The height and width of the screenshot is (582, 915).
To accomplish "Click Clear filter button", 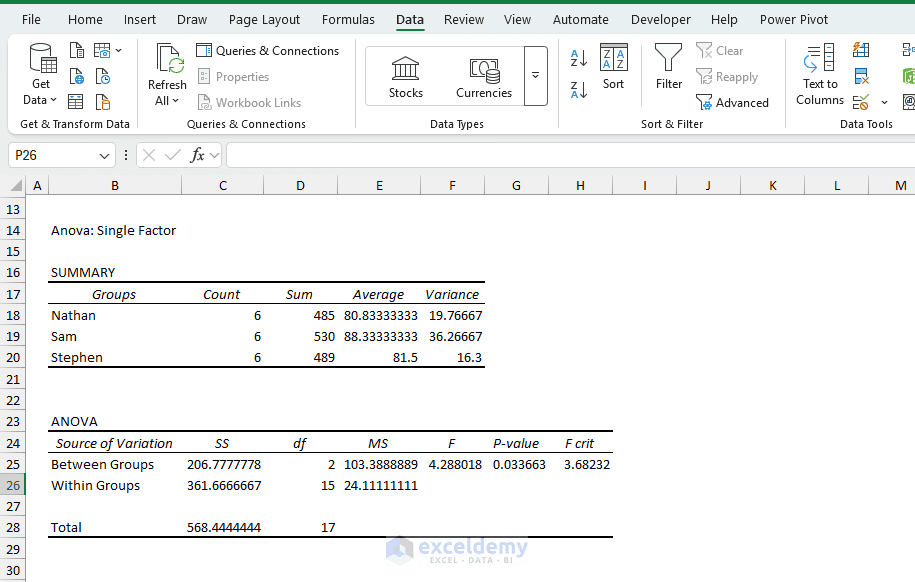I will (x=720, y=51).
